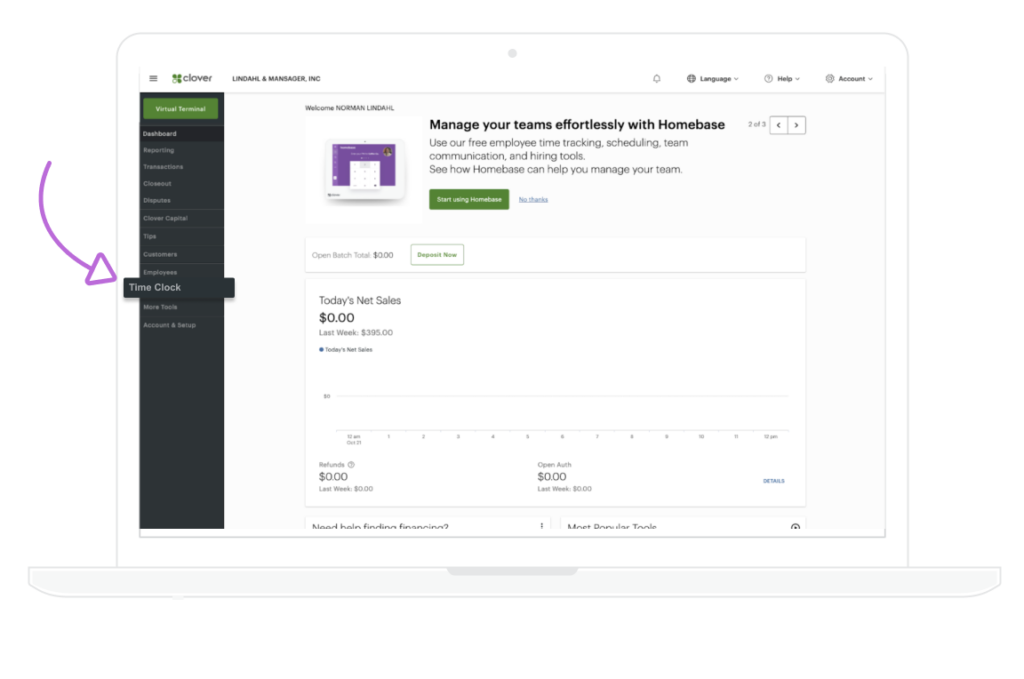
Task: Open the financing card's three-dot menu
Action: [542, 526]
